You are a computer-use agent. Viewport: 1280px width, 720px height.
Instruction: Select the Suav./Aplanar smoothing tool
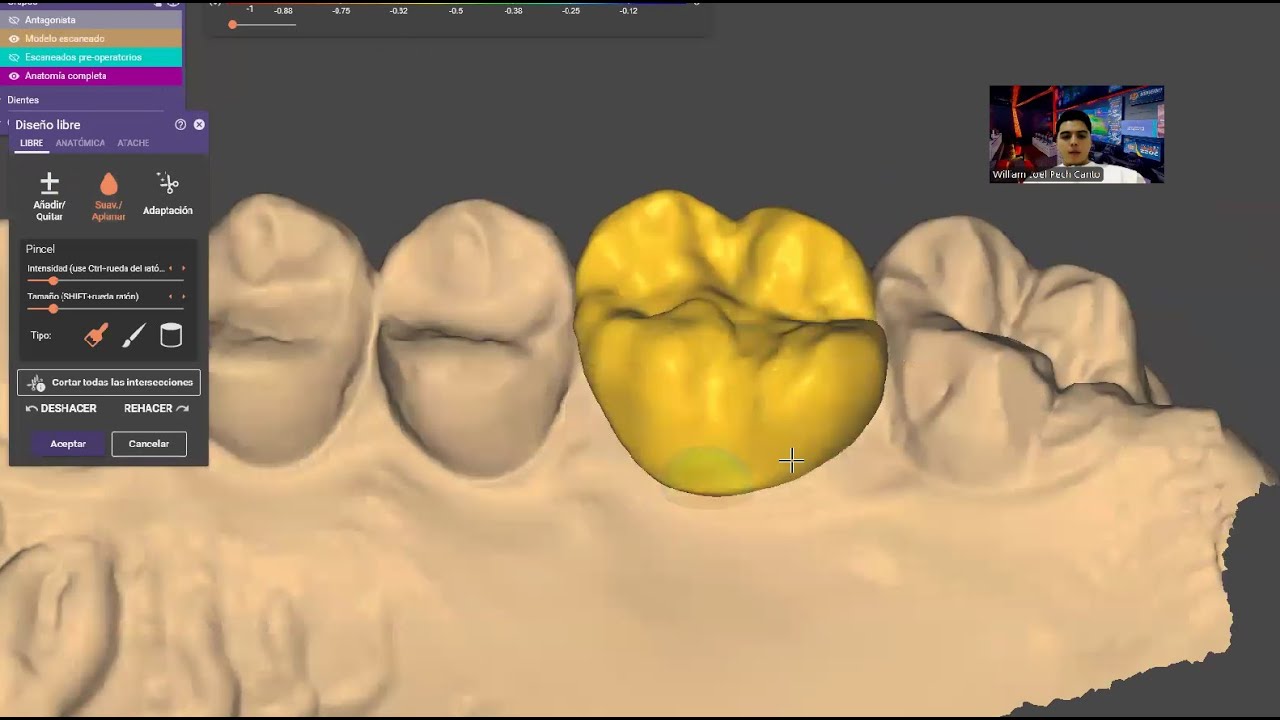point(108,196)
